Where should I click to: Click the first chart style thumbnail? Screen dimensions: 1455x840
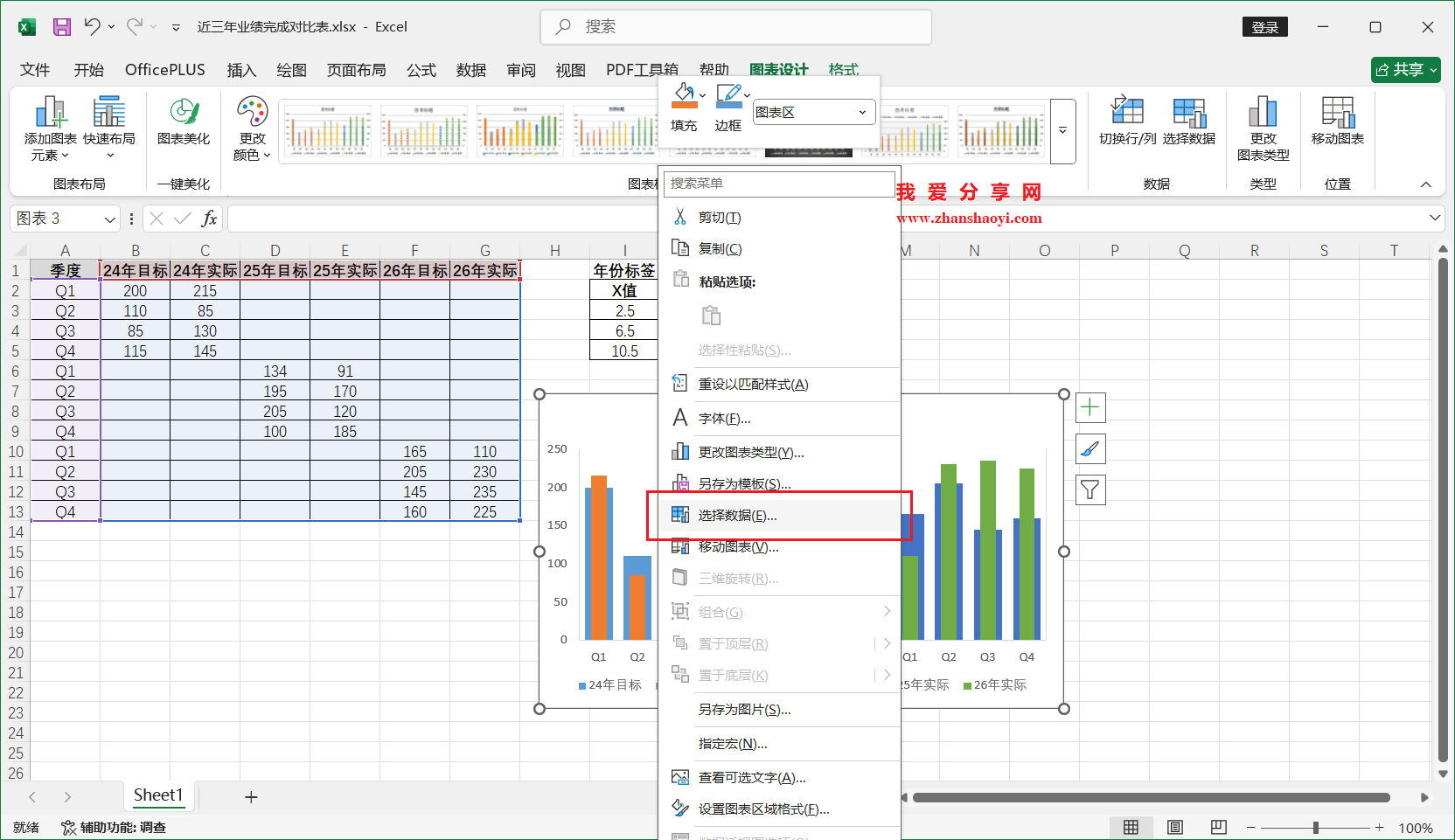(x=327, y=130)
